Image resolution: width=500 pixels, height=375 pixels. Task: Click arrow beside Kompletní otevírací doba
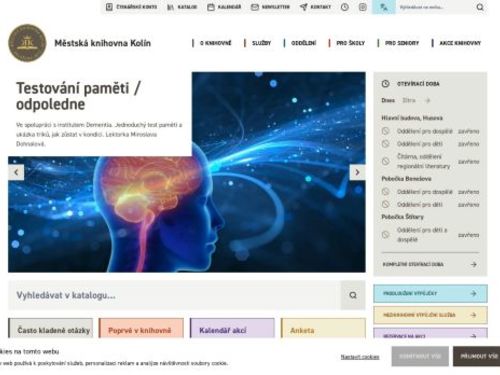(x=473, y=264)
